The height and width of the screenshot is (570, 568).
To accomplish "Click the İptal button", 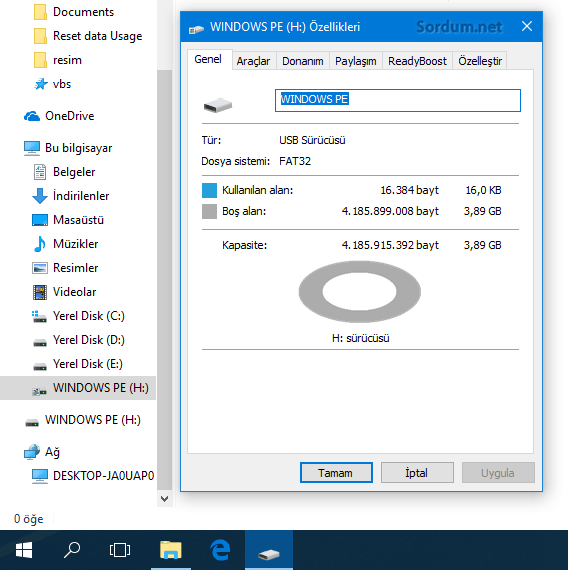I will 417,473.
